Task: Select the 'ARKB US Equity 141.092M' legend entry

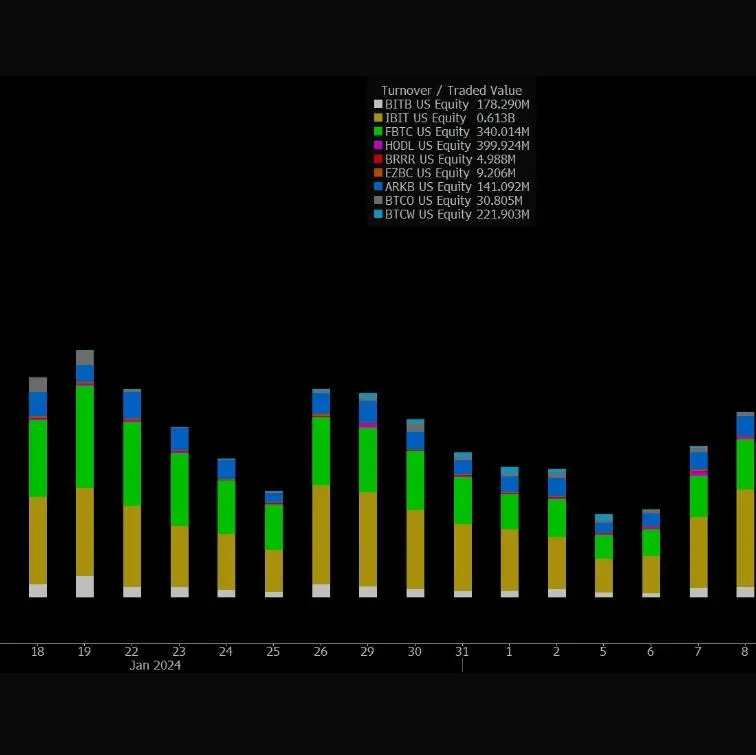Action: point(452,187)
